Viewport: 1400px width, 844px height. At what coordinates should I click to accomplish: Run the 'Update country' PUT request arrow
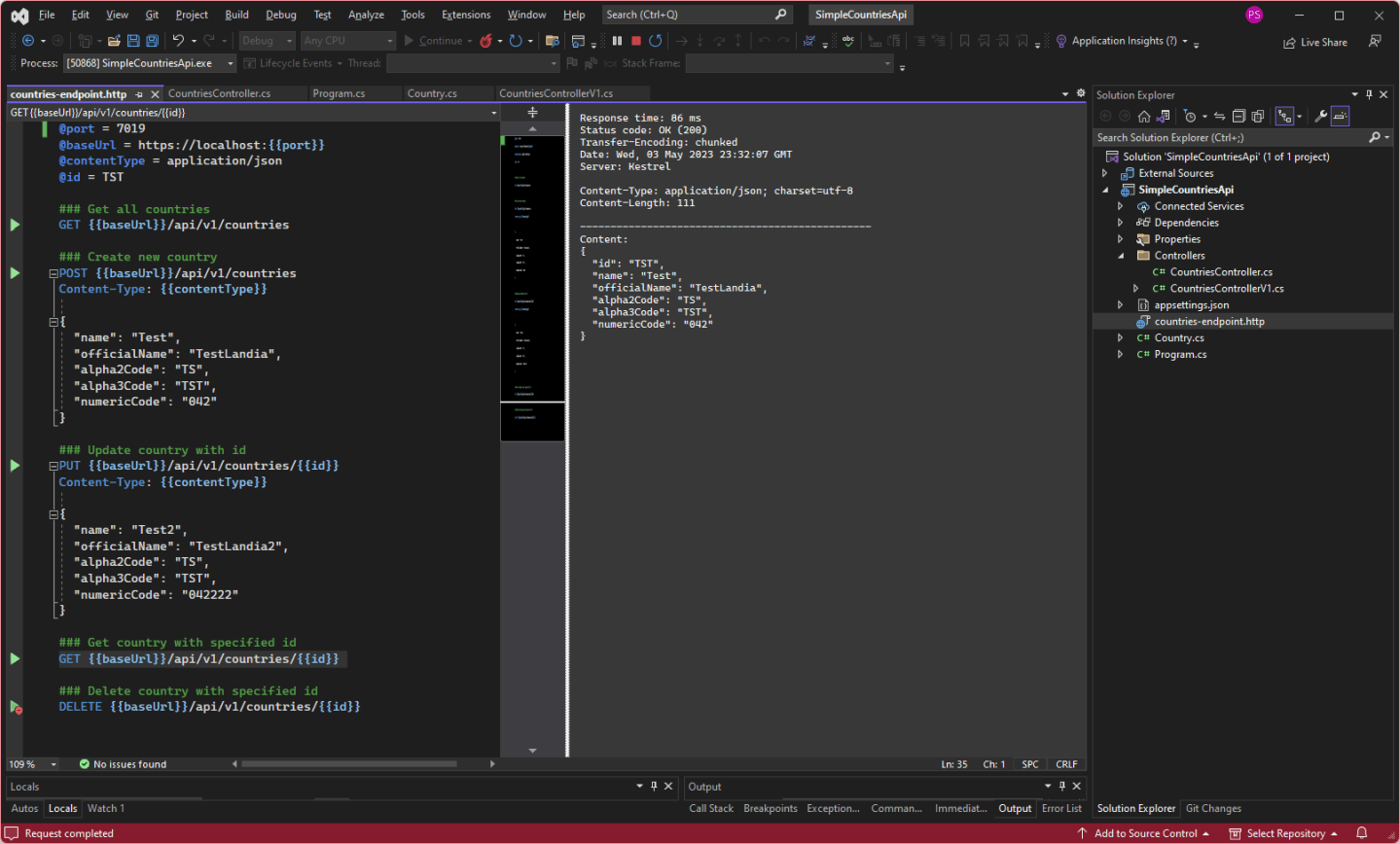tap(15, 466)
